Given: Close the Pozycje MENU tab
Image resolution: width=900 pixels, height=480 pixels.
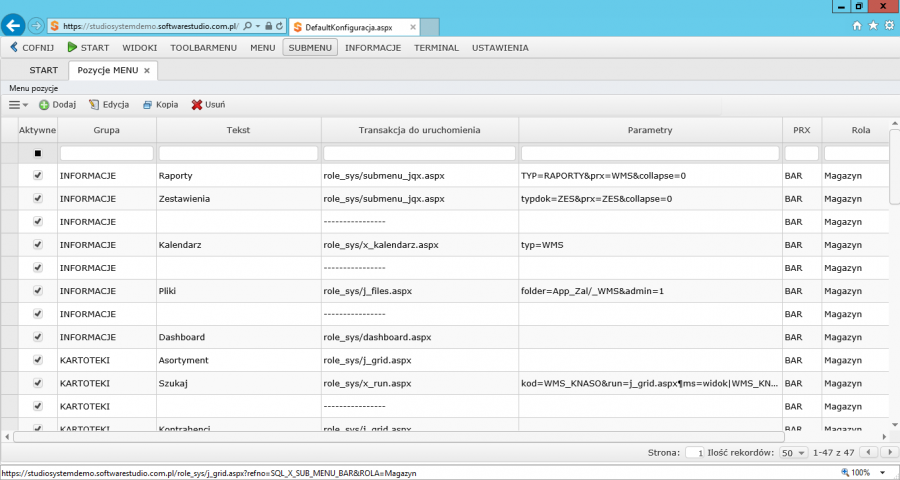Looking at the screenshot, I should (x=146, y=71).
